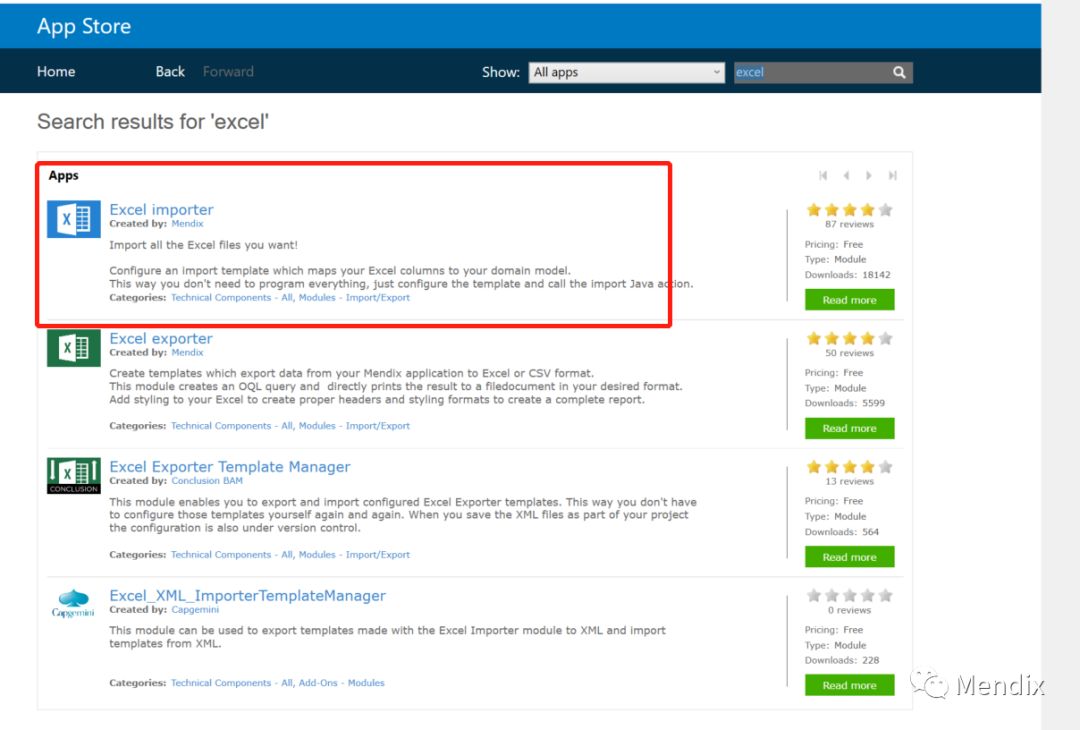Image resolution: width=1080 pixels, height=730 pixels.
Task: Click Mendix creator link under Excel exporter
Action: click(187, 353)
